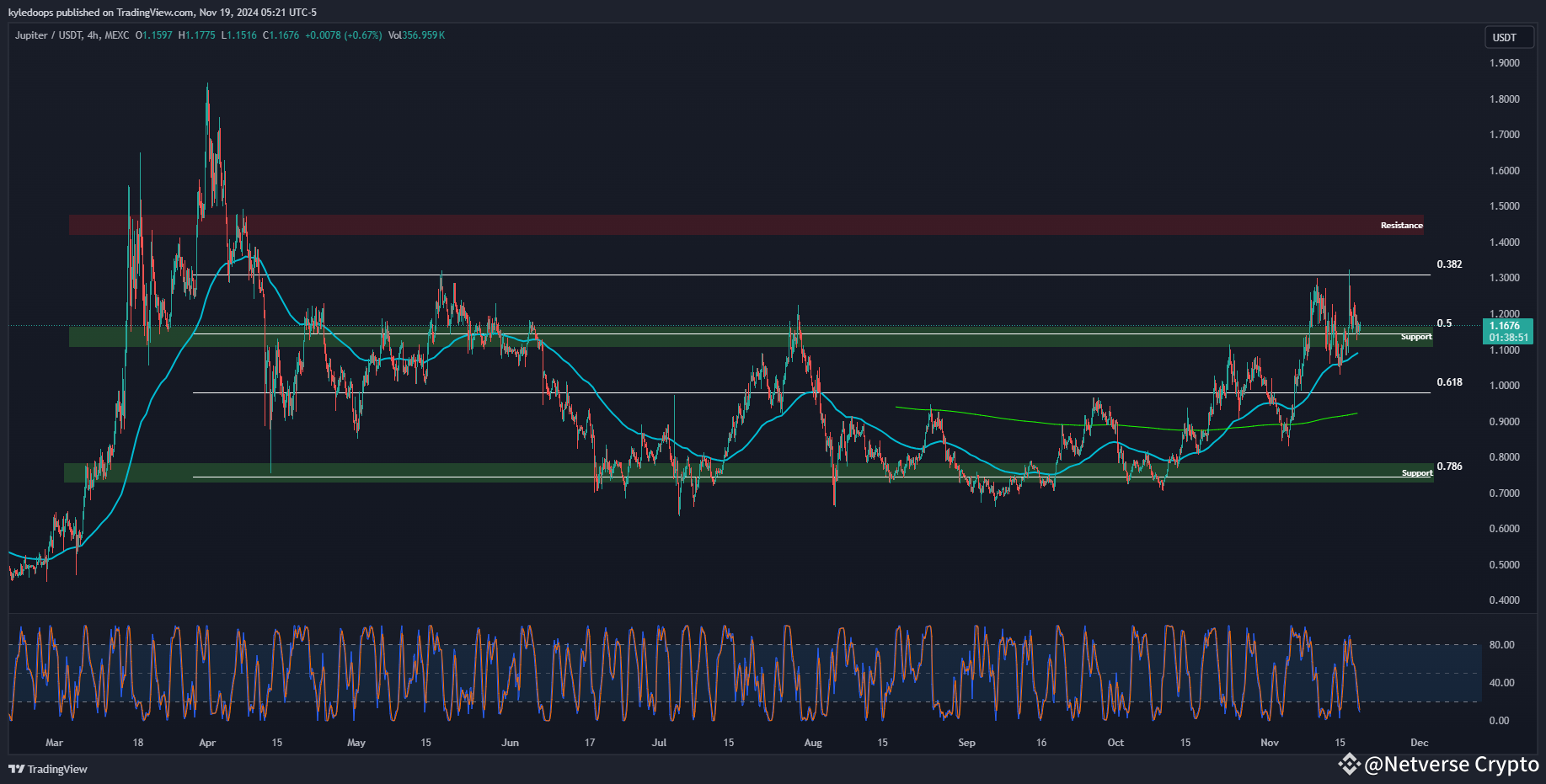Click the 1.9000 value on the price scale
1546x784 pixels.
[x=1506, y=62]
